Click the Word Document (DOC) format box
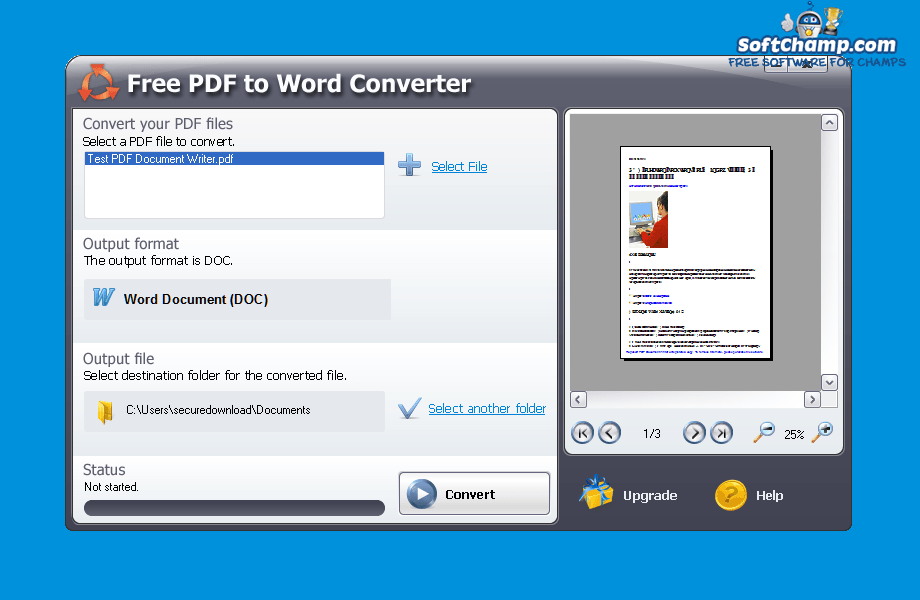Viewport: 920px width, 600px height. click(237, 299)
